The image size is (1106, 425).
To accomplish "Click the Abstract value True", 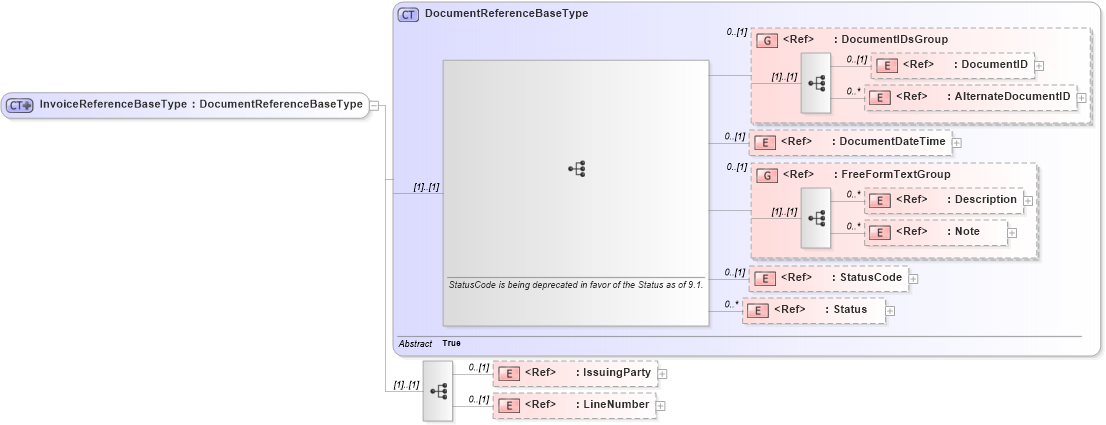I will point(451,343).
